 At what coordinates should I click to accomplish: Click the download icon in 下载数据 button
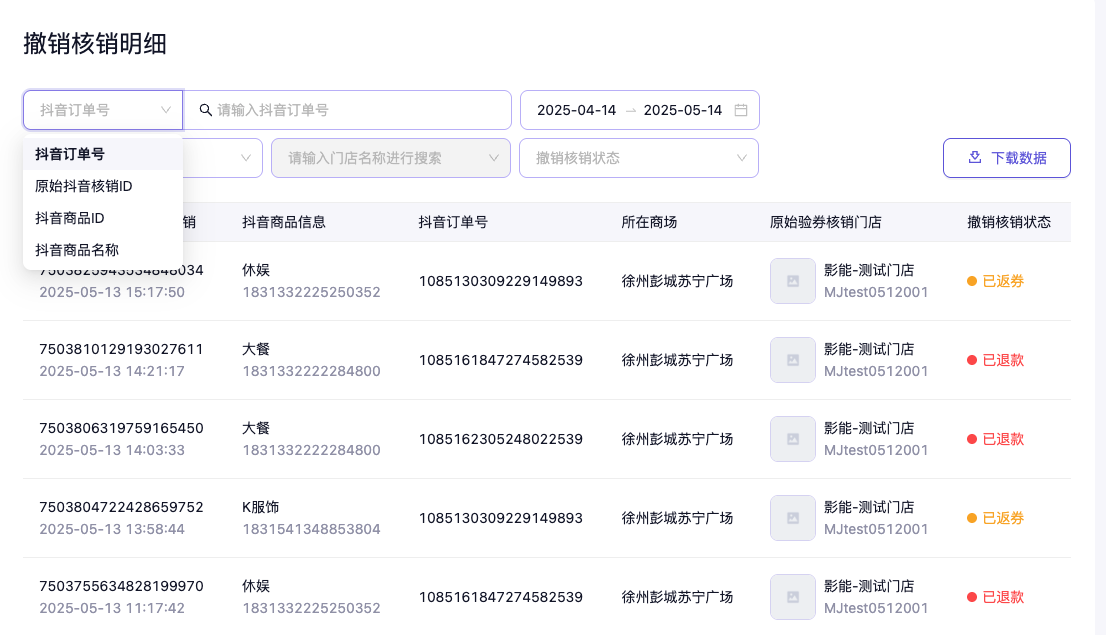coord(975,158)
